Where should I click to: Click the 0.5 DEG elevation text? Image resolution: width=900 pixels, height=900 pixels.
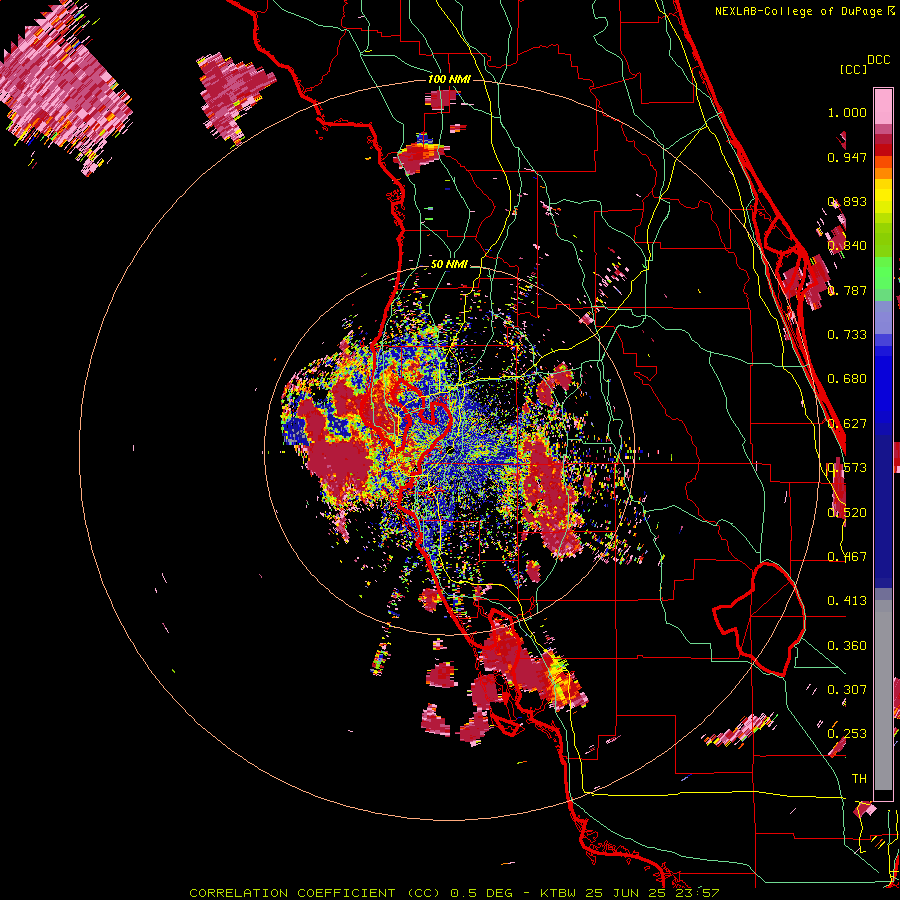click(x=482, y=893)
